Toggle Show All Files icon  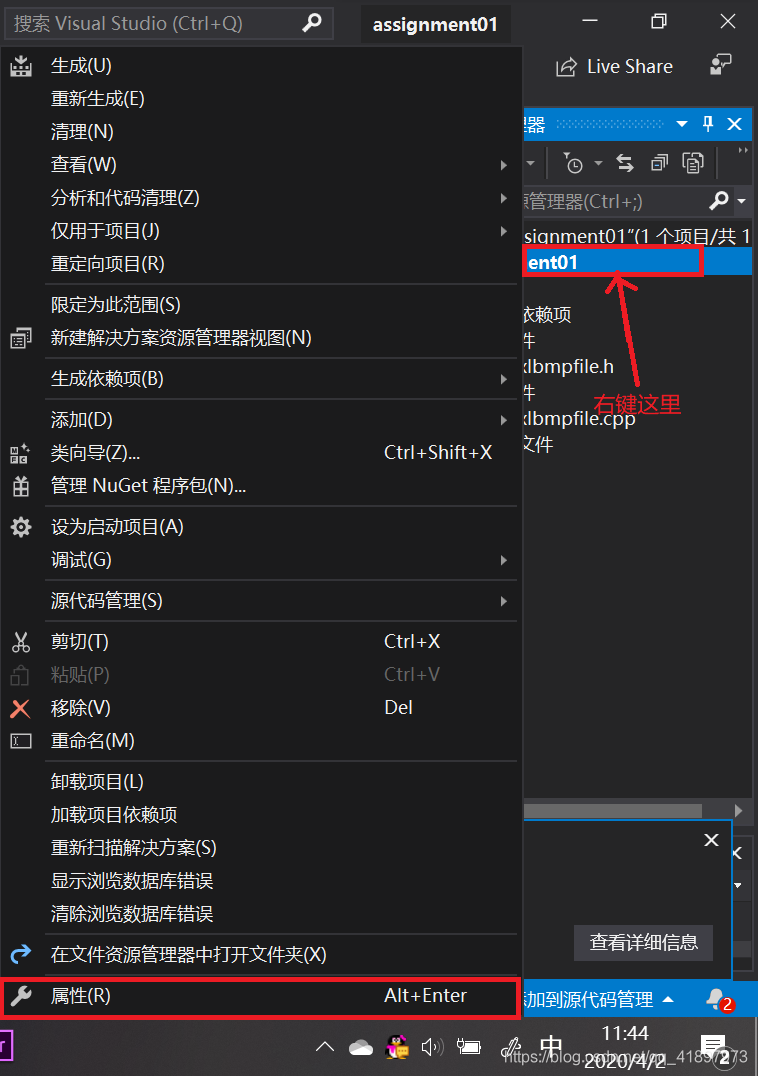(x=693, y=163)
